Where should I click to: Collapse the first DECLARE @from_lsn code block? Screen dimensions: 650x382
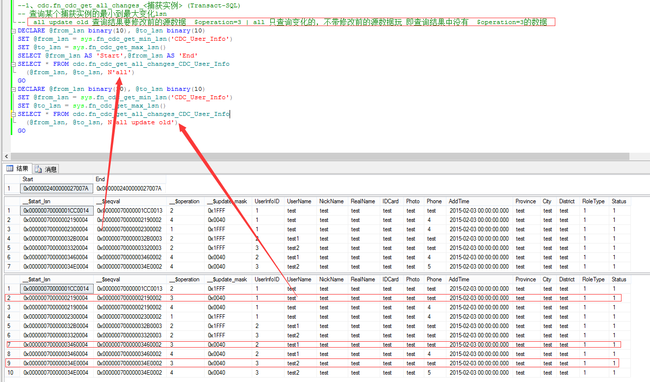coord(14,31)
